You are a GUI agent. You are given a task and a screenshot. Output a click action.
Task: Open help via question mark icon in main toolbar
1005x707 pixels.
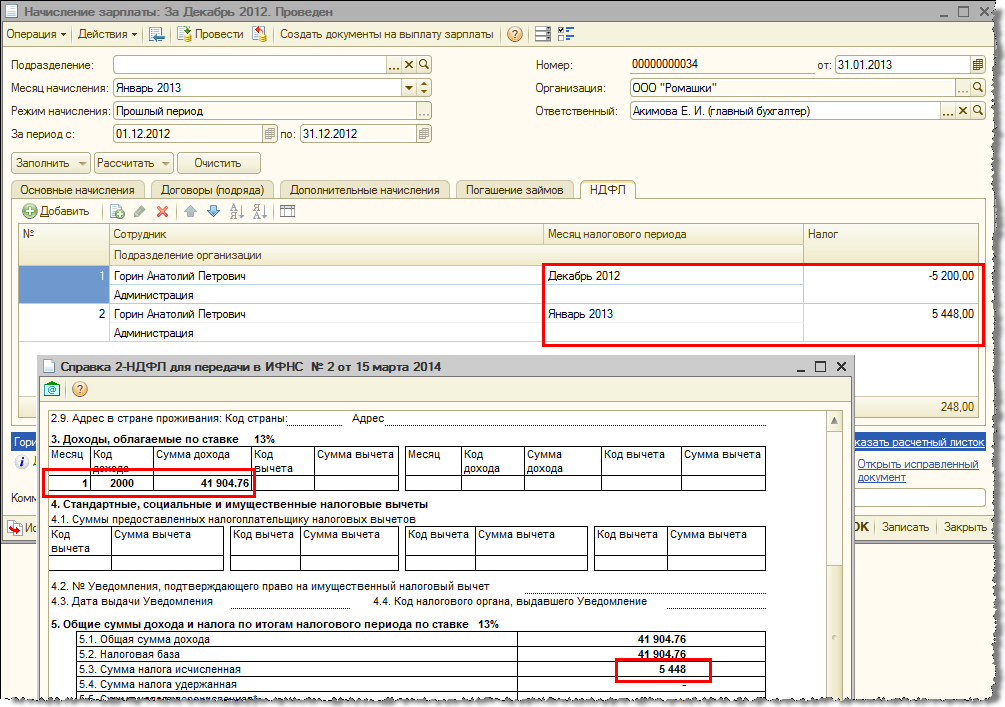pos(515,34)
